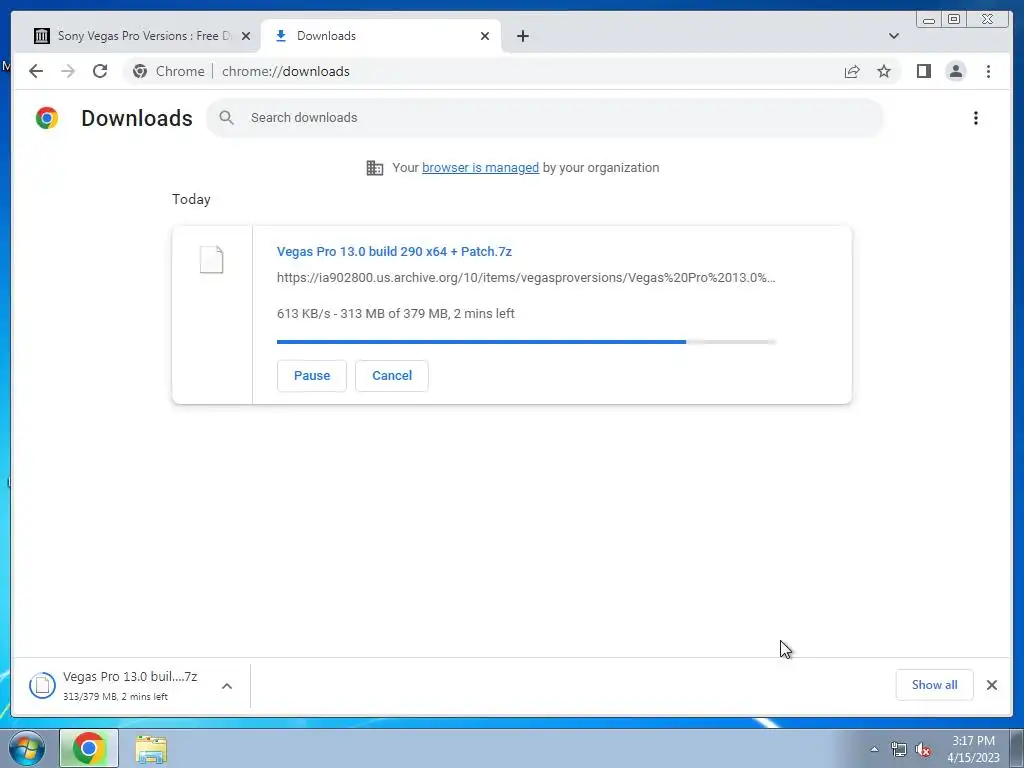Click the taskbar clock showing 3:17 PM

coord(973,749)
